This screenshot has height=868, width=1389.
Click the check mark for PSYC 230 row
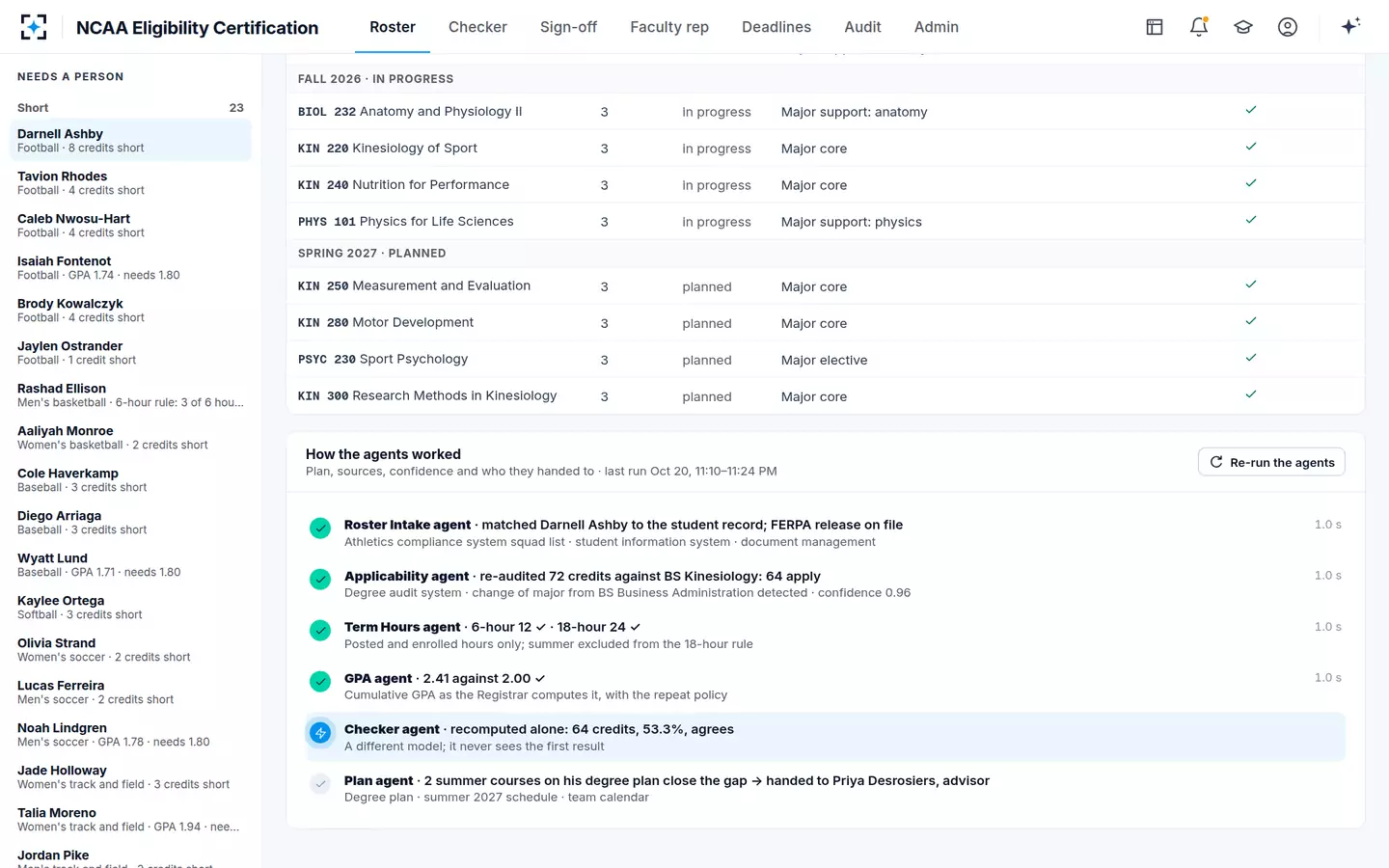click(1251, 358)
